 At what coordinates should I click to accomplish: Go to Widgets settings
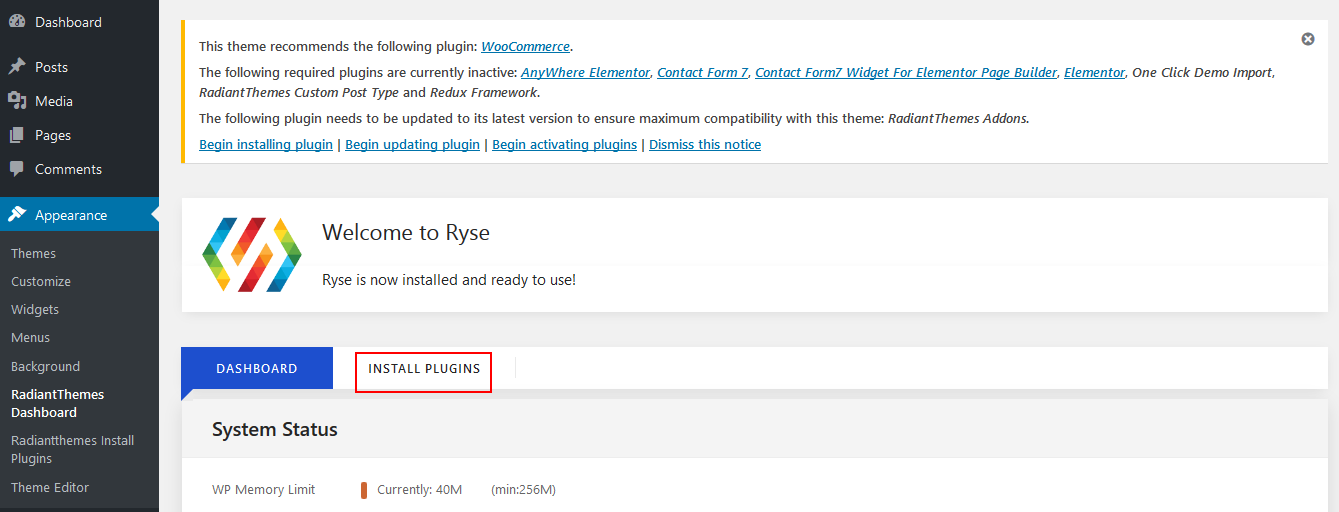(x=35, y=310)
